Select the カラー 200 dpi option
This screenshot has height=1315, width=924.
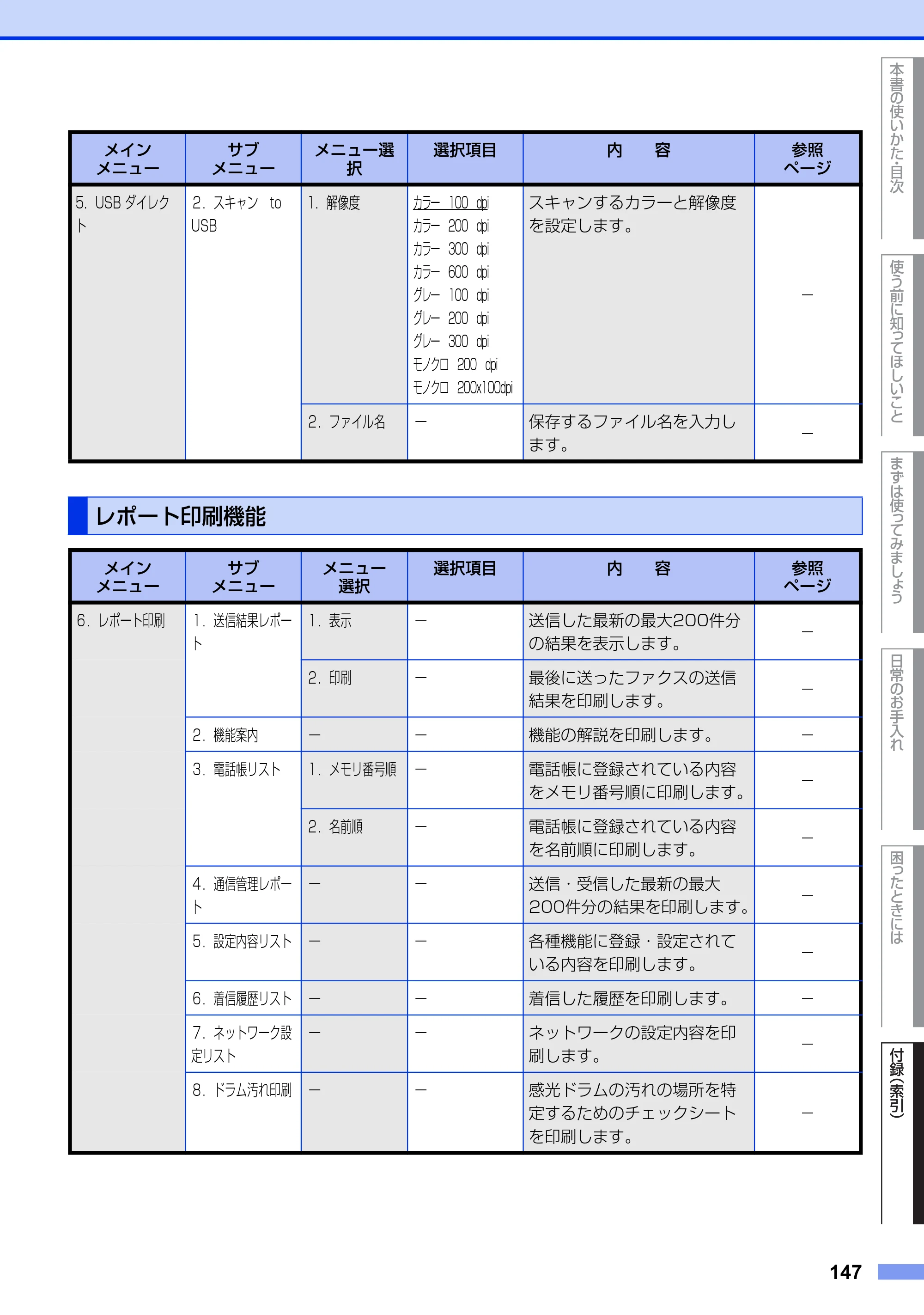click(x=451, y=226)
